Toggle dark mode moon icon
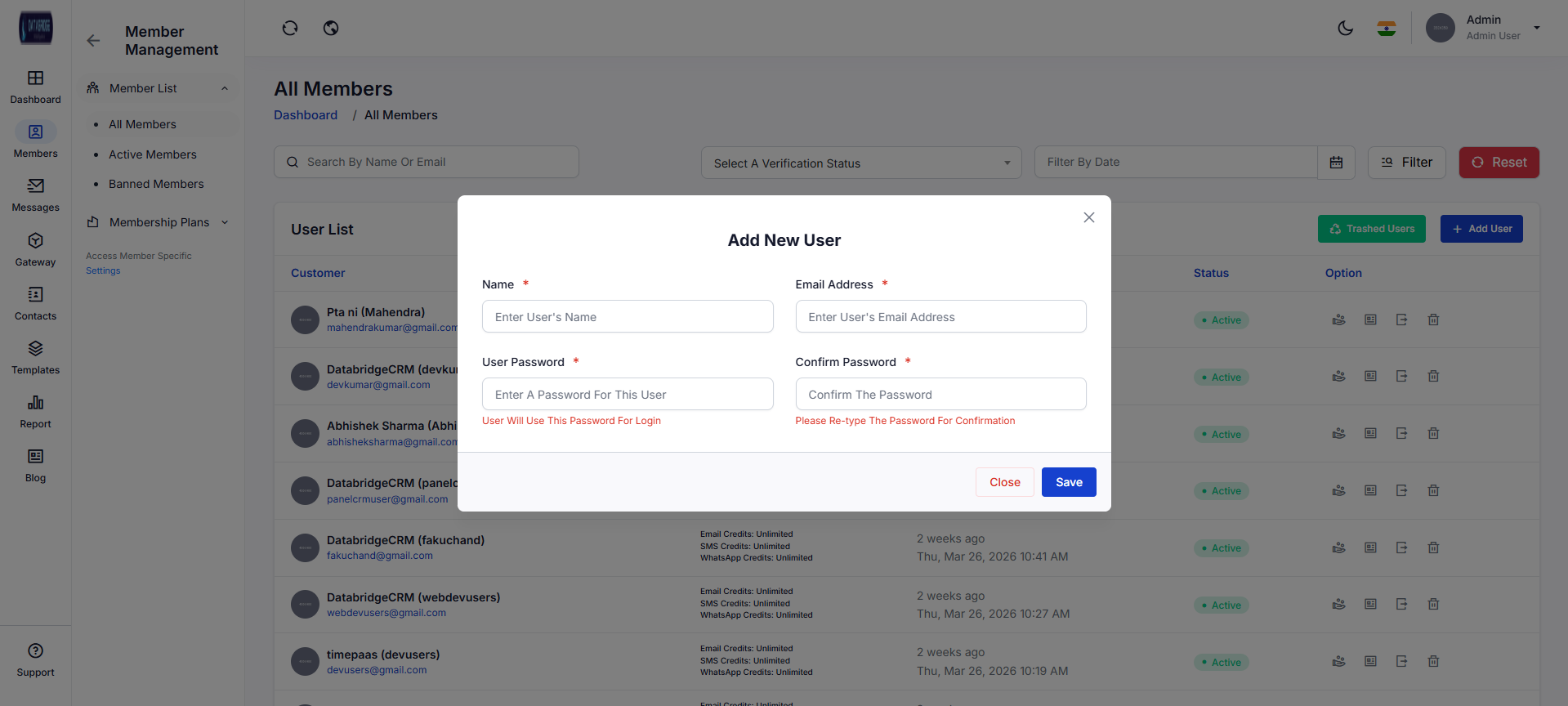The image size is (1568, 706). [x=1345, y=29]
